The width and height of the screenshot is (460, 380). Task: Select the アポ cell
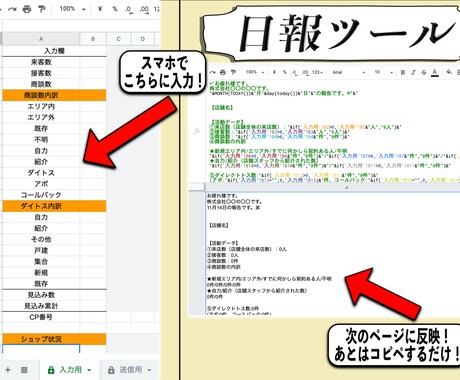(x=41, y=184)
